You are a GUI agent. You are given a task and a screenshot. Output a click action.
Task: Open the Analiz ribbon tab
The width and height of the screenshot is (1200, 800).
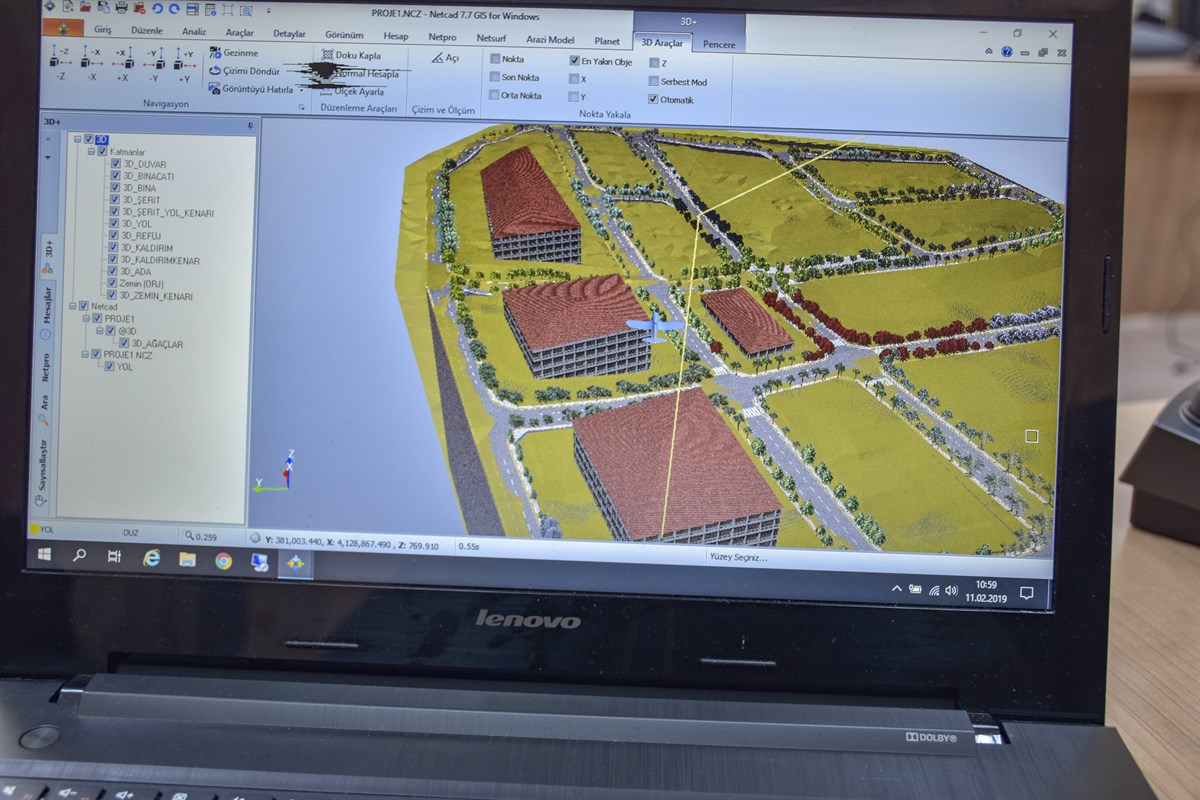[193, 31]
